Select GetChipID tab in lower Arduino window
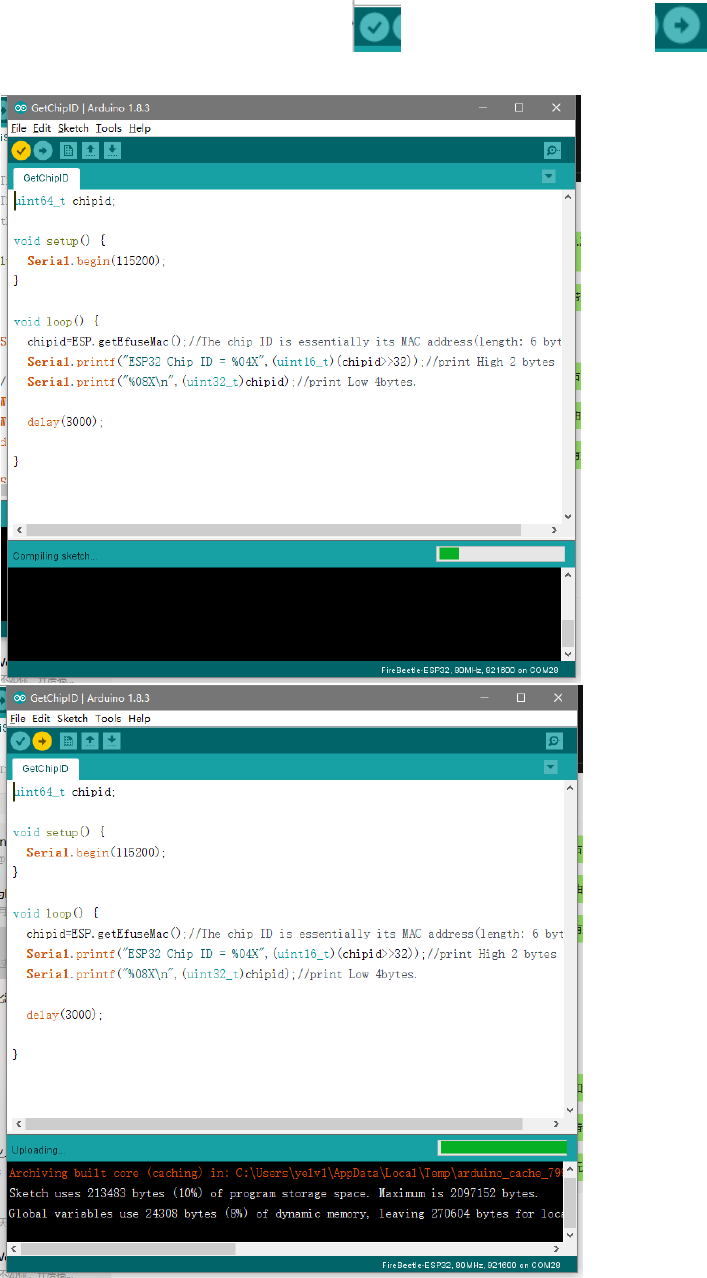The height and width of the screenshot is (1278, 707). pyautogui.click(x=46, y=768)
